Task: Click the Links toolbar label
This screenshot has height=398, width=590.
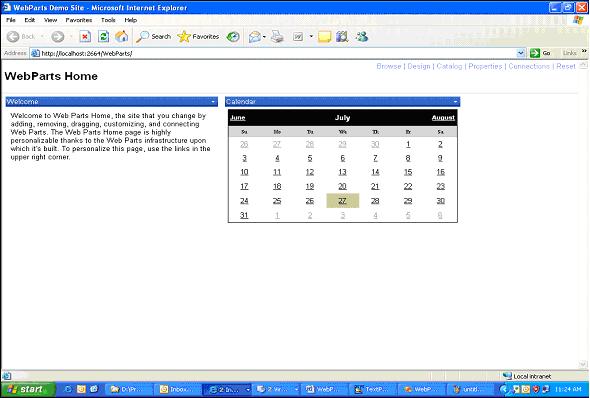Action: coord(569,53)
